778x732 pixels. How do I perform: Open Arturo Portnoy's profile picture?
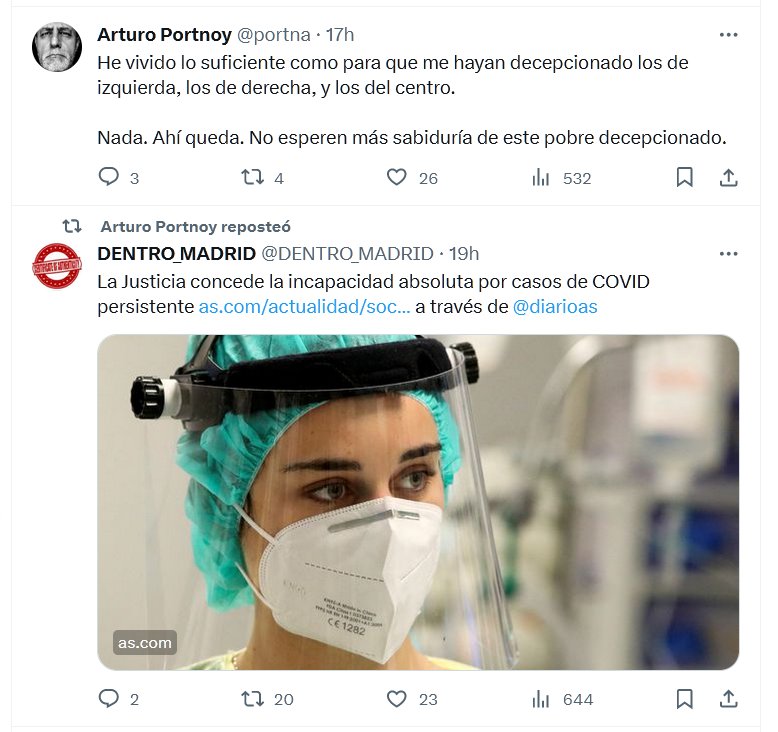(x=57, y=47)
